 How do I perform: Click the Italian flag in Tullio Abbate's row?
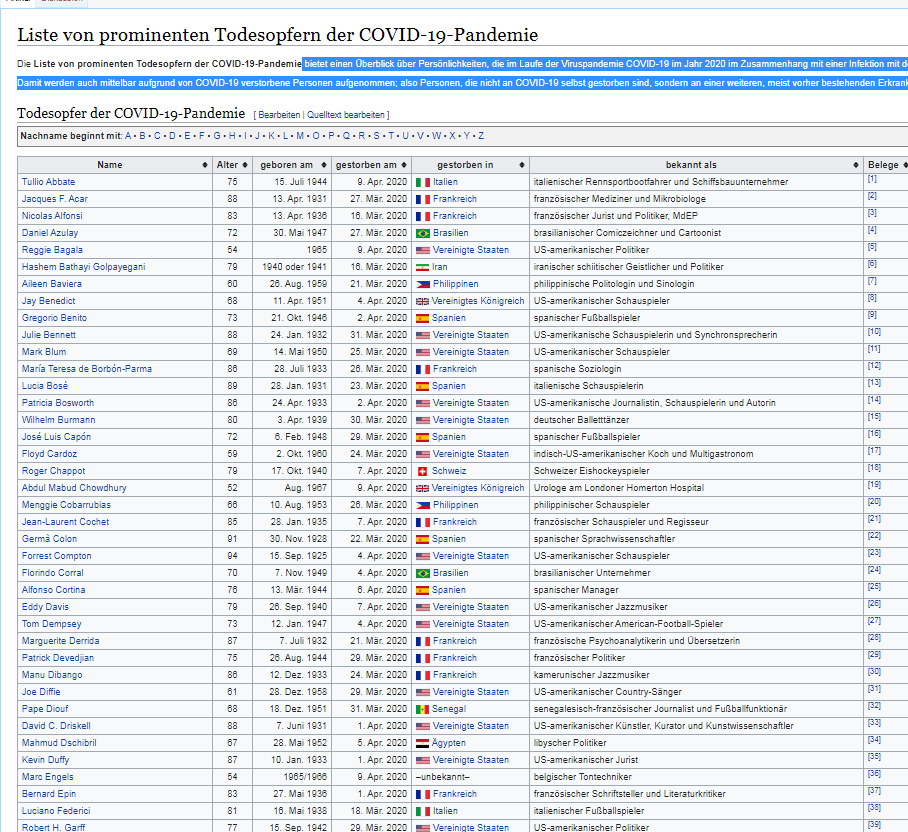click(x=422, y=182)
